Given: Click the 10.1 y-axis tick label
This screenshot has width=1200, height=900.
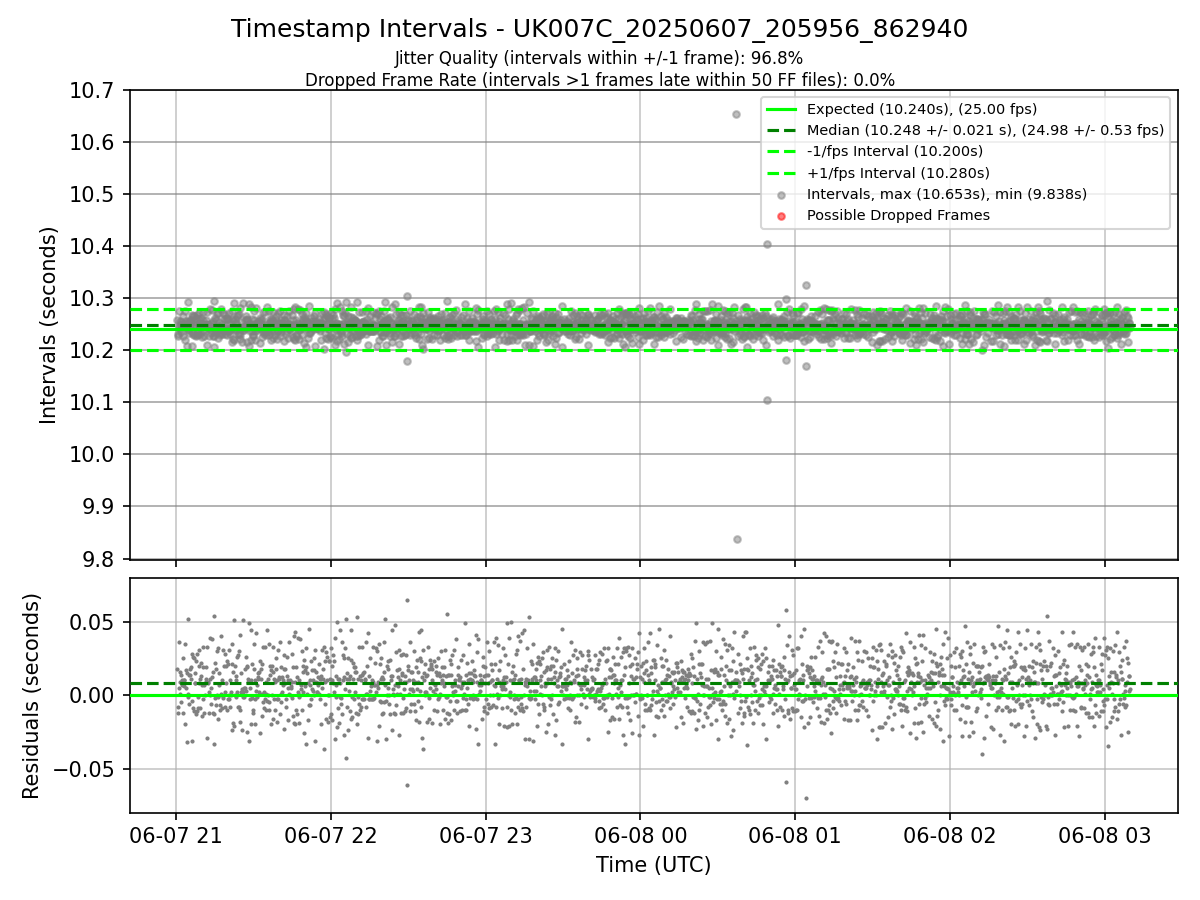Looking at the screenshot, I should (92, 403).
